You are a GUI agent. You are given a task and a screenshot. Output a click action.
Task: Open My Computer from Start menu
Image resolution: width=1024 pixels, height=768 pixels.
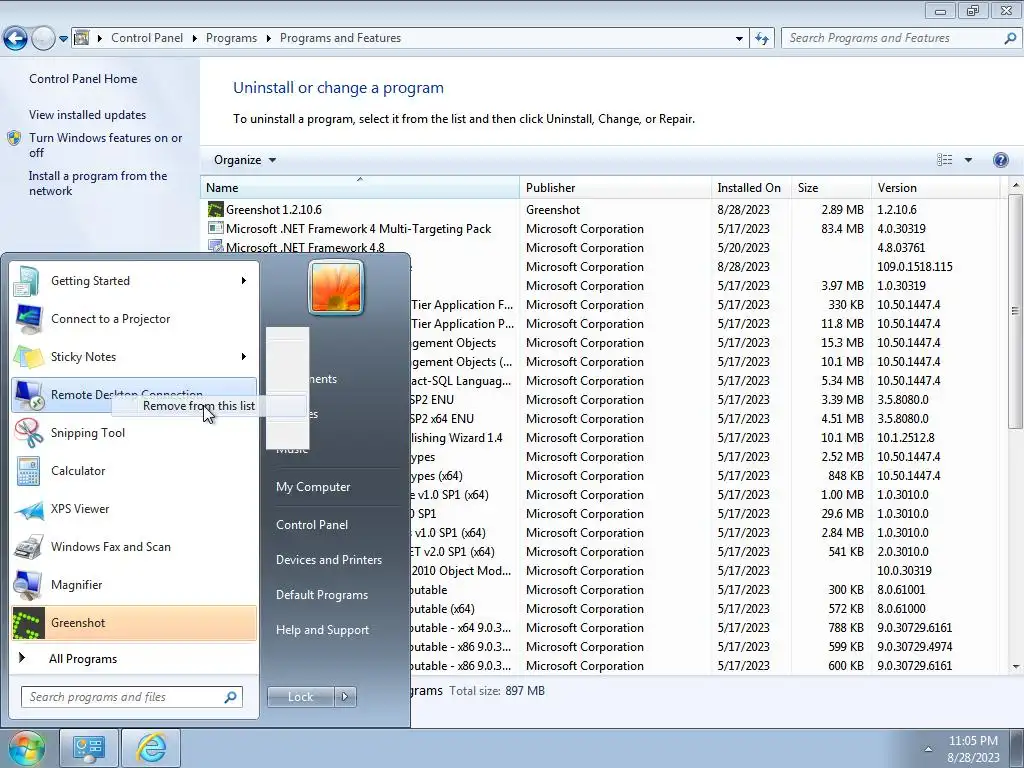pos(313,487)
